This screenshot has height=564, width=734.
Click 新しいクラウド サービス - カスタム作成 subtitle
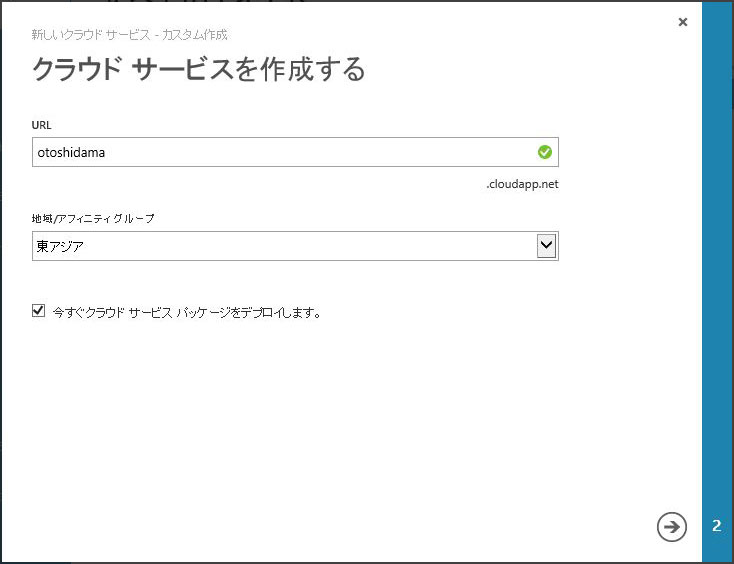(130, 35)
